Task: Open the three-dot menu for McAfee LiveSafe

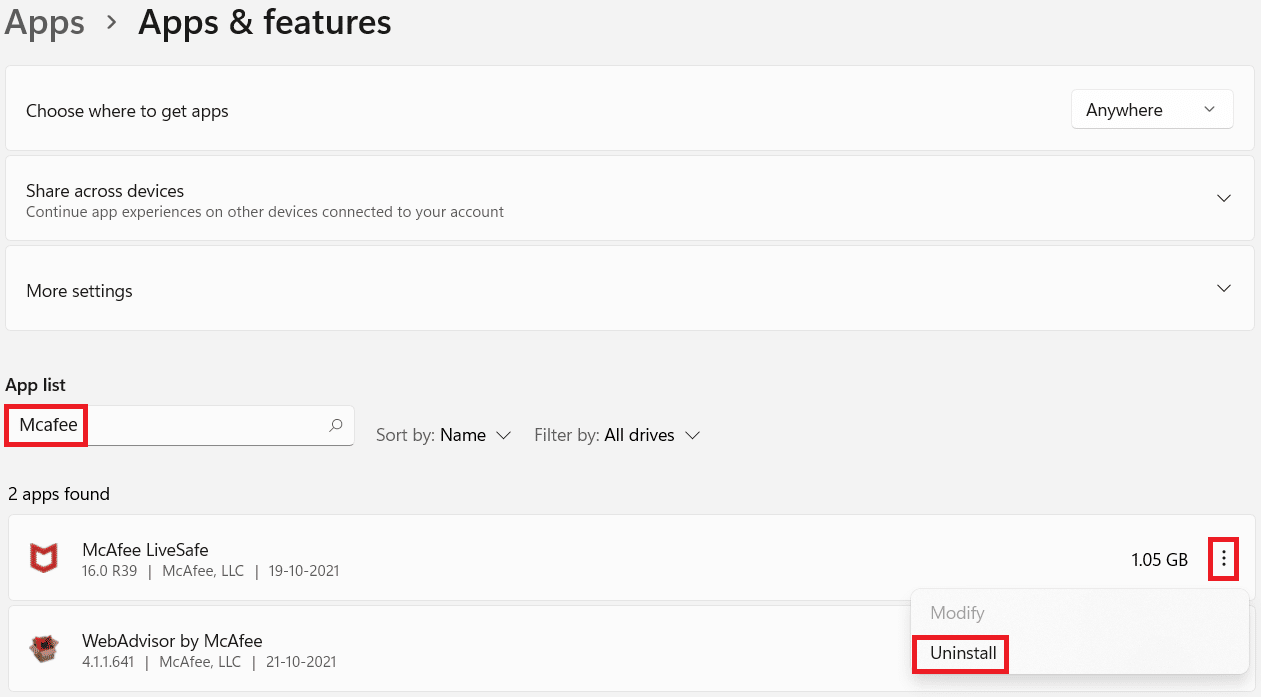Action: 1223,559
